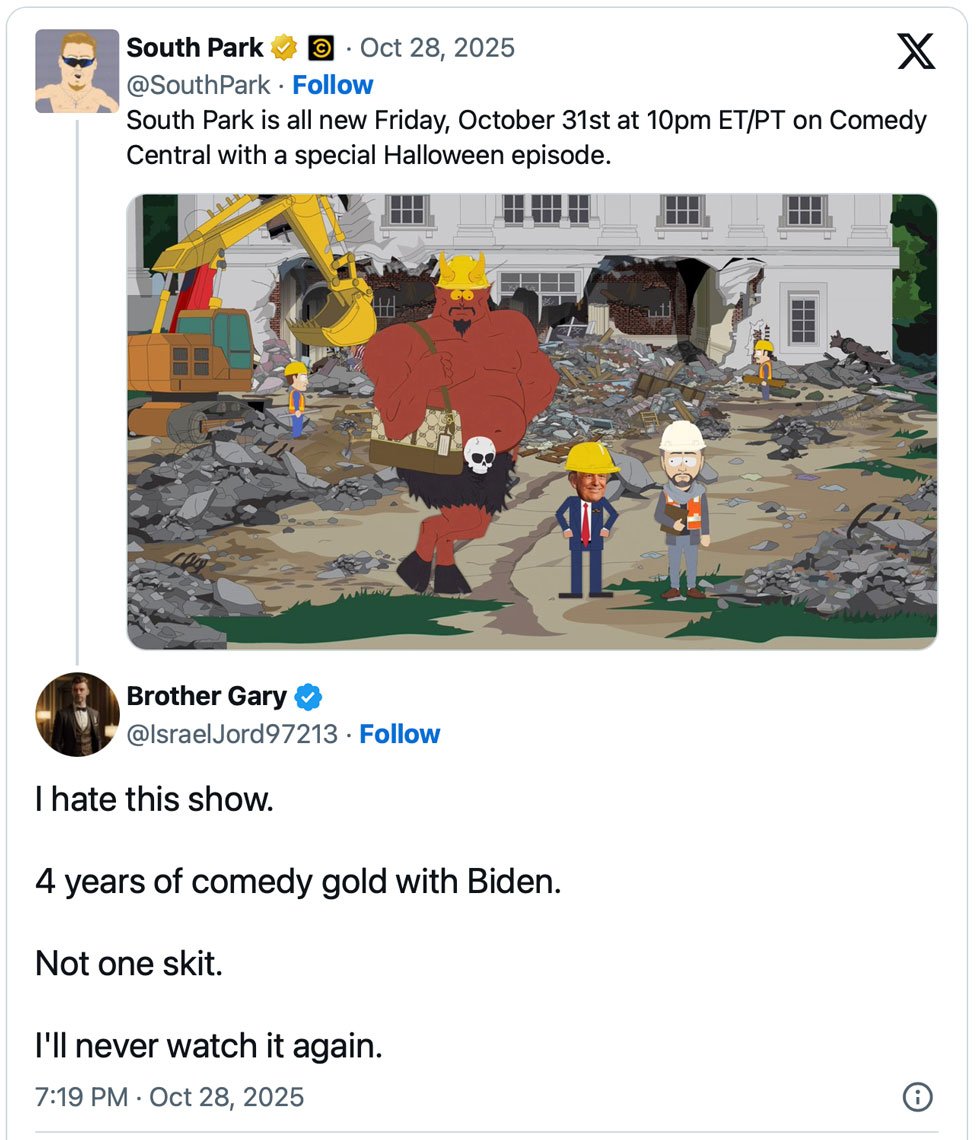Click Brother Gary's blue verified checkmark
The image size is (980, 1140).
308,696
